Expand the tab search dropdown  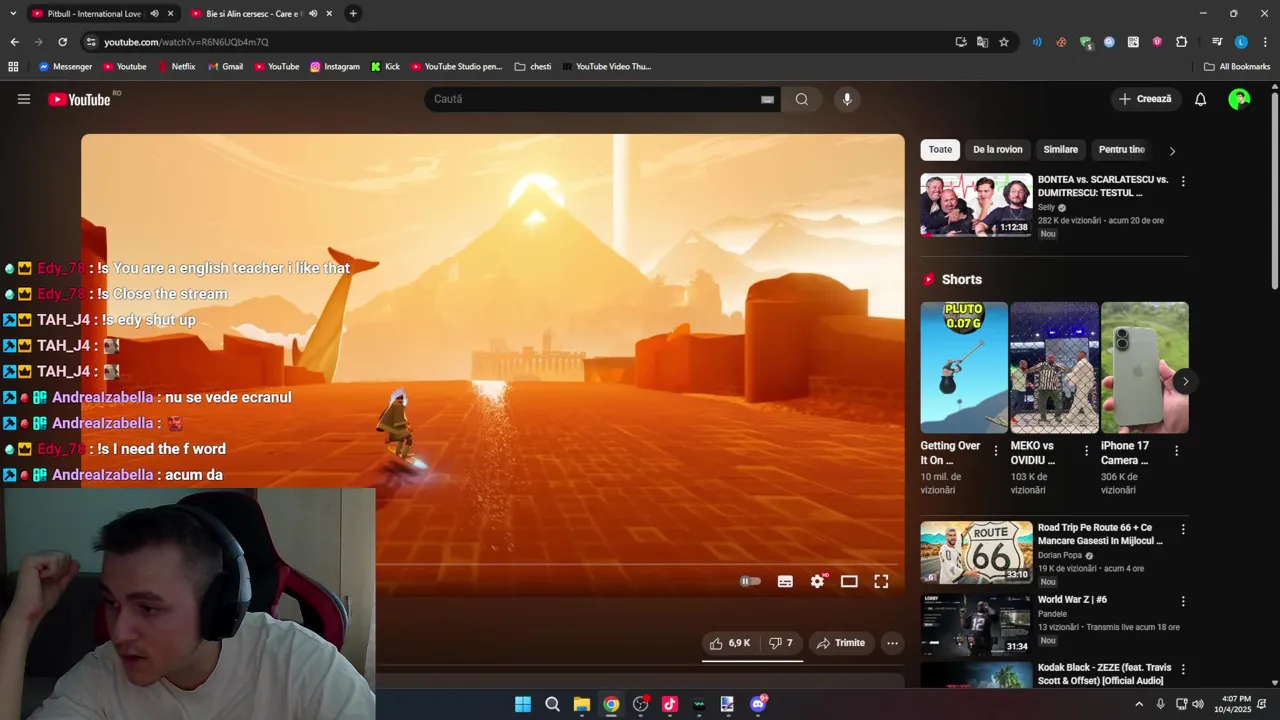click(x=13, y=13)
